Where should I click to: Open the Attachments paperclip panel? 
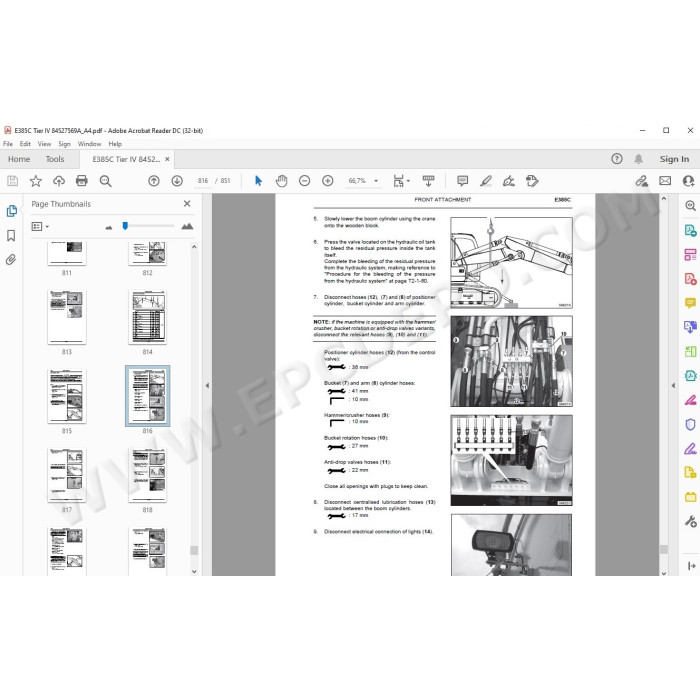pos(11,259)
